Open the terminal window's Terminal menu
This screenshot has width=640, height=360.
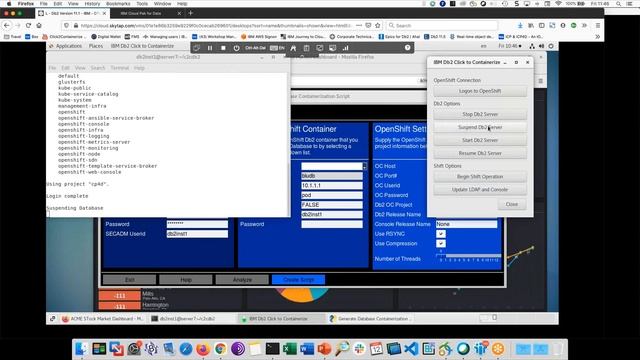[120, 68]
